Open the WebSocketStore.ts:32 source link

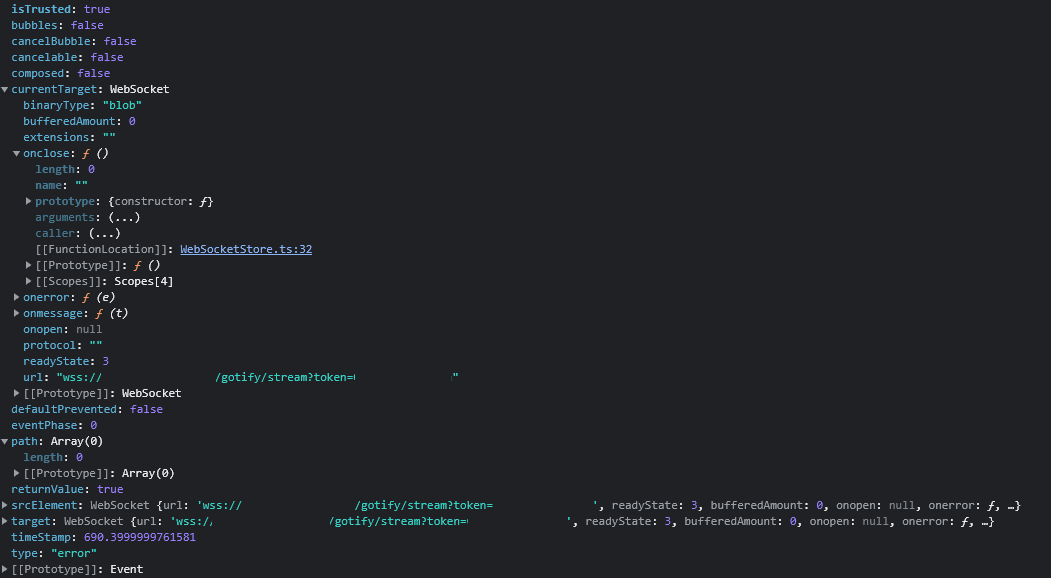(246, 249)
